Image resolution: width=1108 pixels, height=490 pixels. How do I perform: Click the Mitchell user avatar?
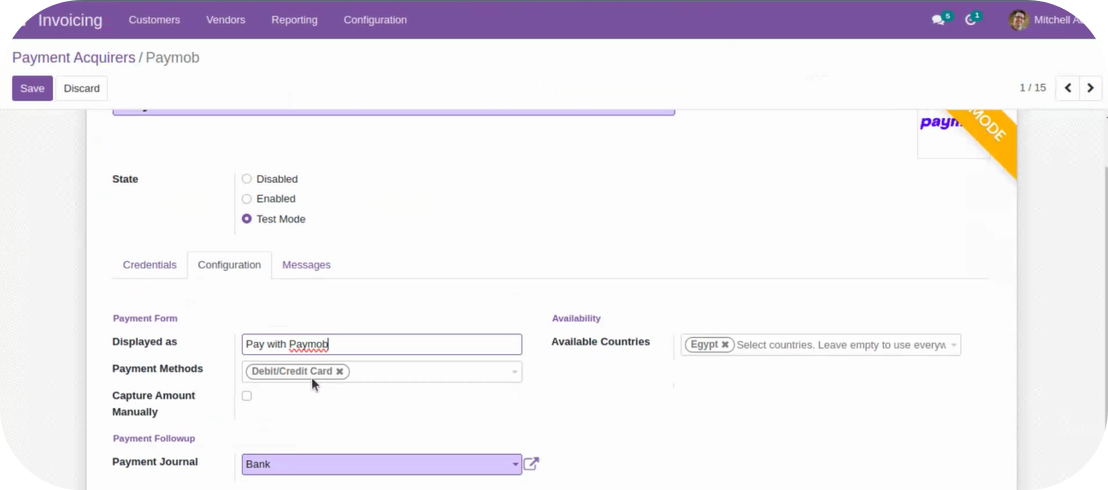(1018, 20)
